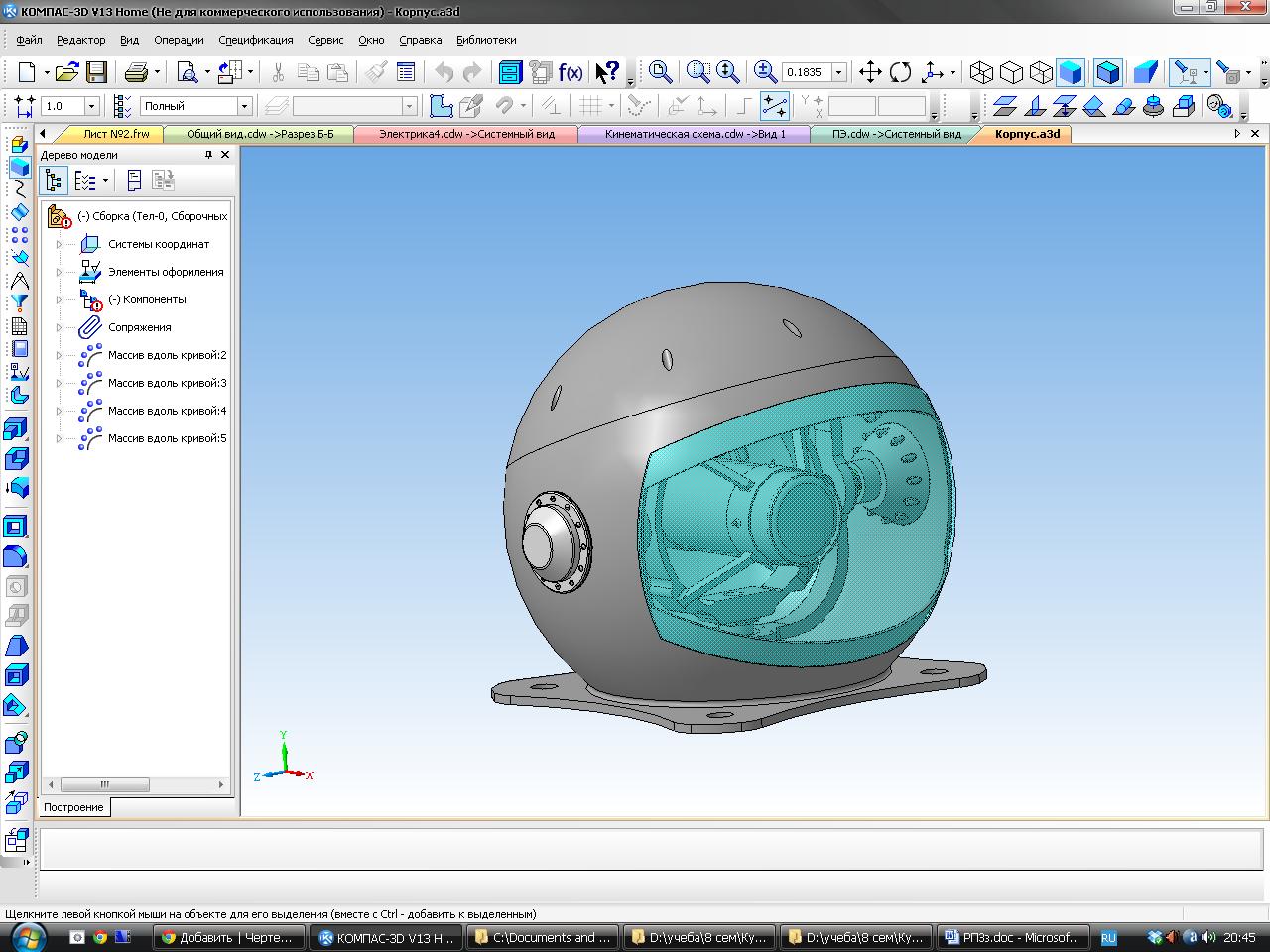Switch to the Электрика4.cdw tab
This screenshot has width=1270, height=952.
(466, 134)
